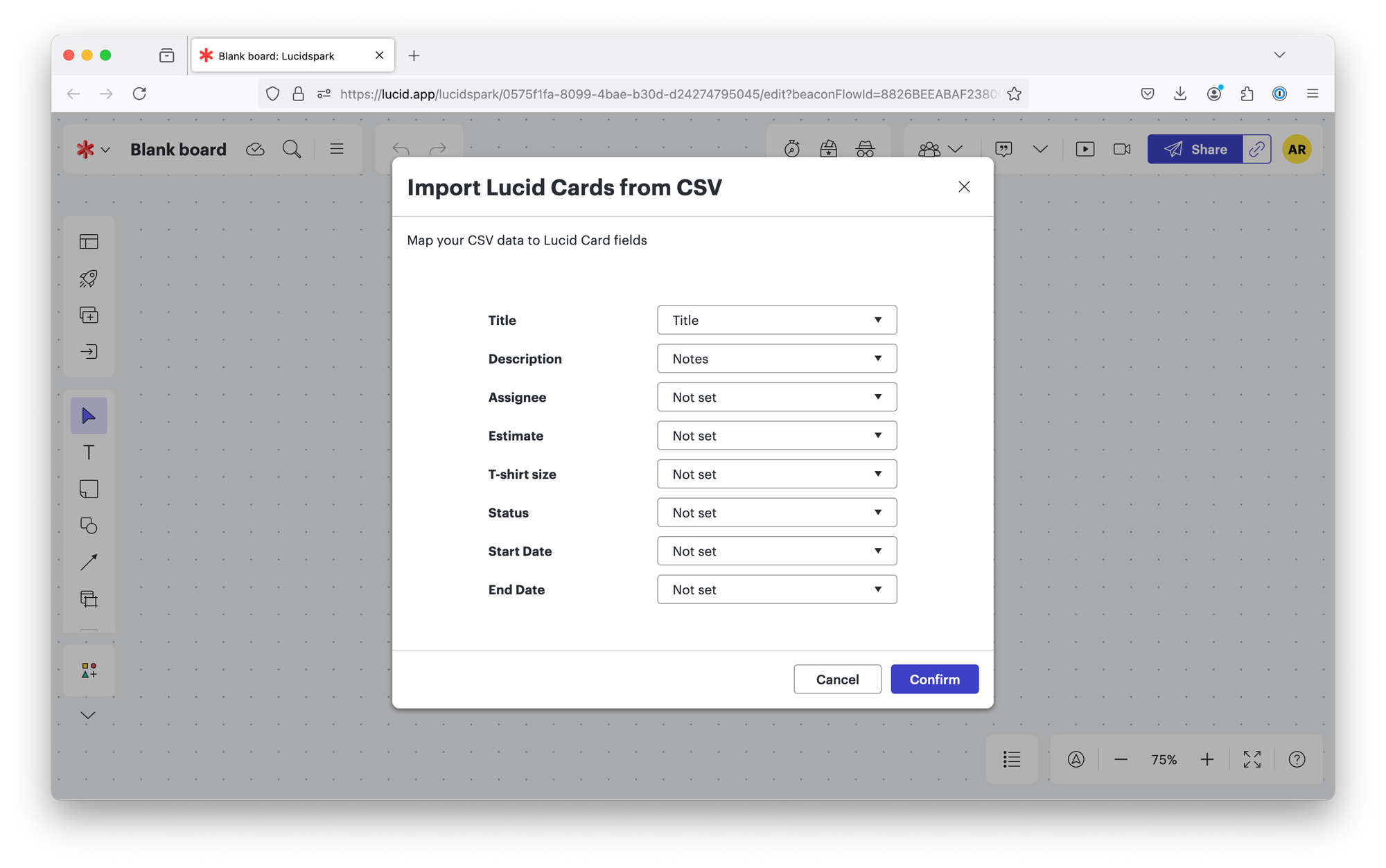Viewport: 1386px width, 868px height.
Task: Open the voting session icon
Action: click(829, 149)
